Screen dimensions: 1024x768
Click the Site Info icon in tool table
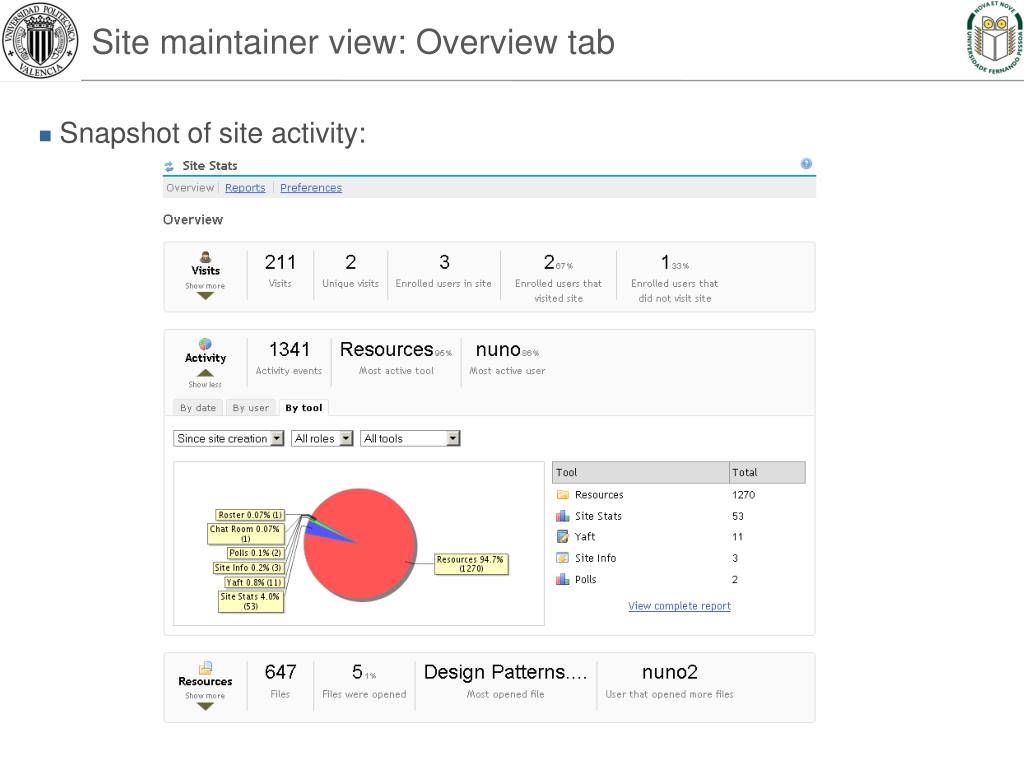point(562,558)
